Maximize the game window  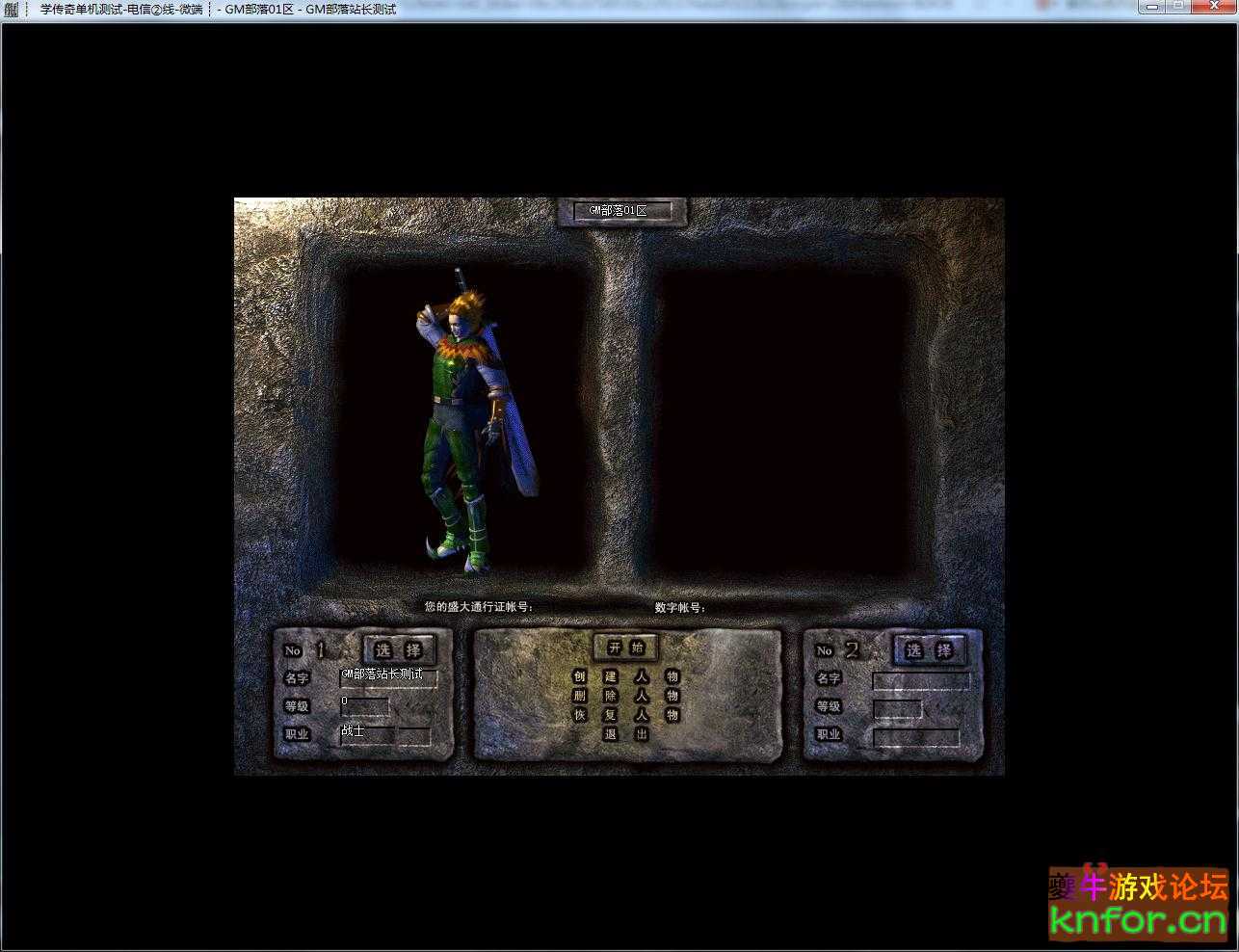pyautogui.click(x=1178, y=7)
